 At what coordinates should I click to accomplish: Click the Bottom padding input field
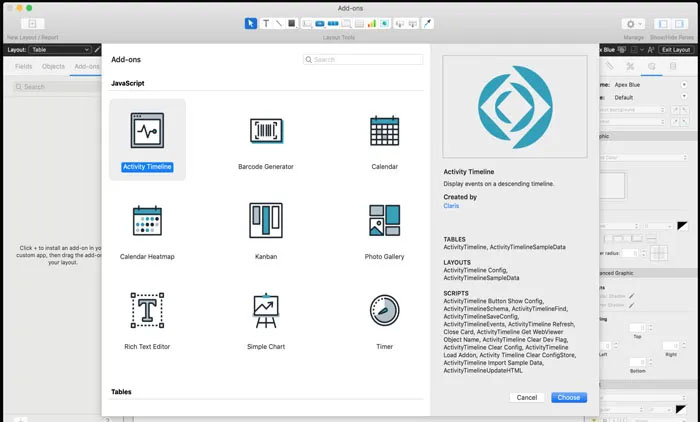click(x=637, y=362)
